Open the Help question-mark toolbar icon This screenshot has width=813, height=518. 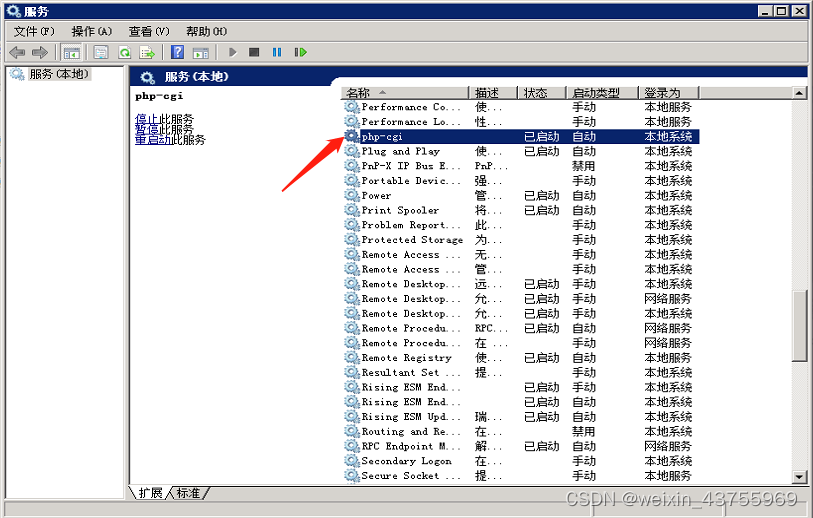177,52
